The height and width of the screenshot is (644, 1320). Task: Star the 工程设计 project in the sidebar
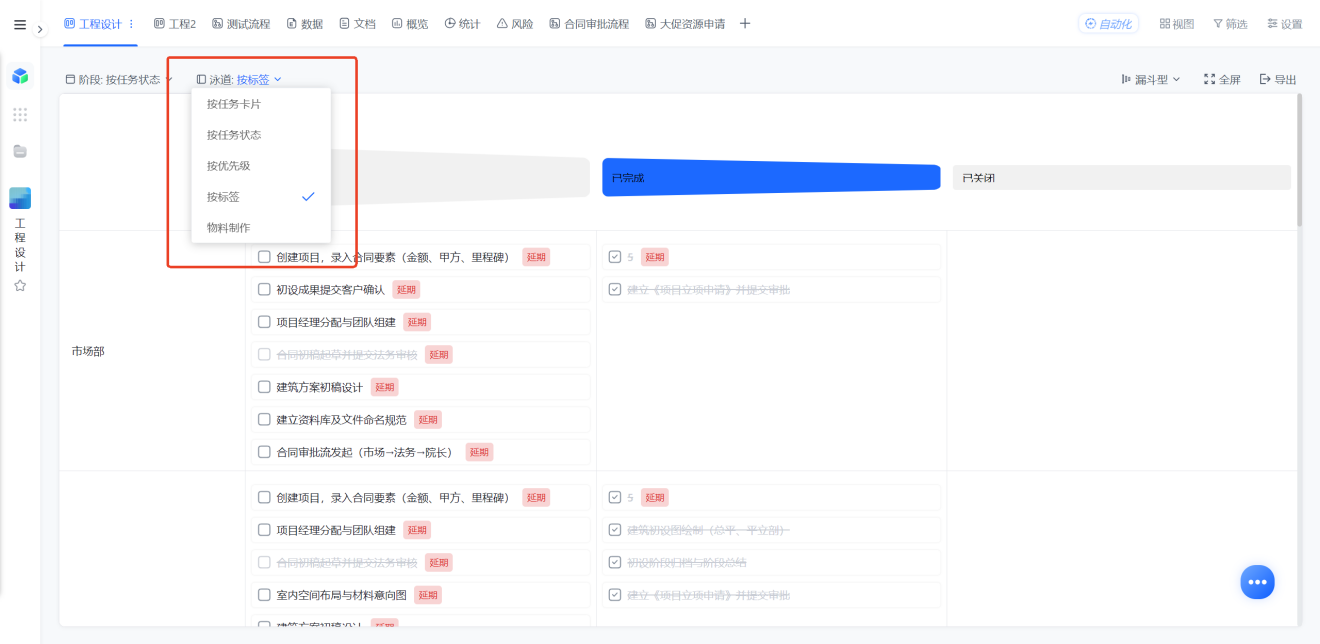(20, 286)
